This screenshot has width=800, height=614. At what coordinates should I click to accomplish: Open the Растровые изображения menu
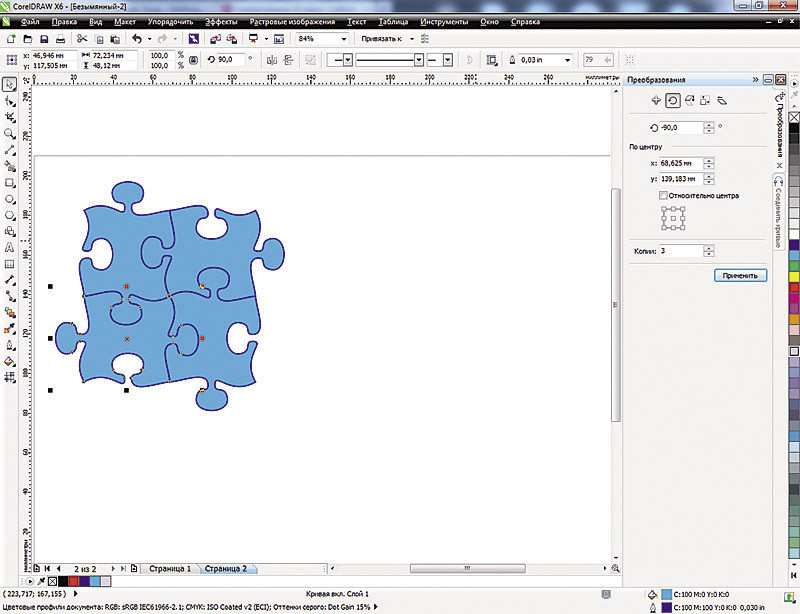point(292,22)
